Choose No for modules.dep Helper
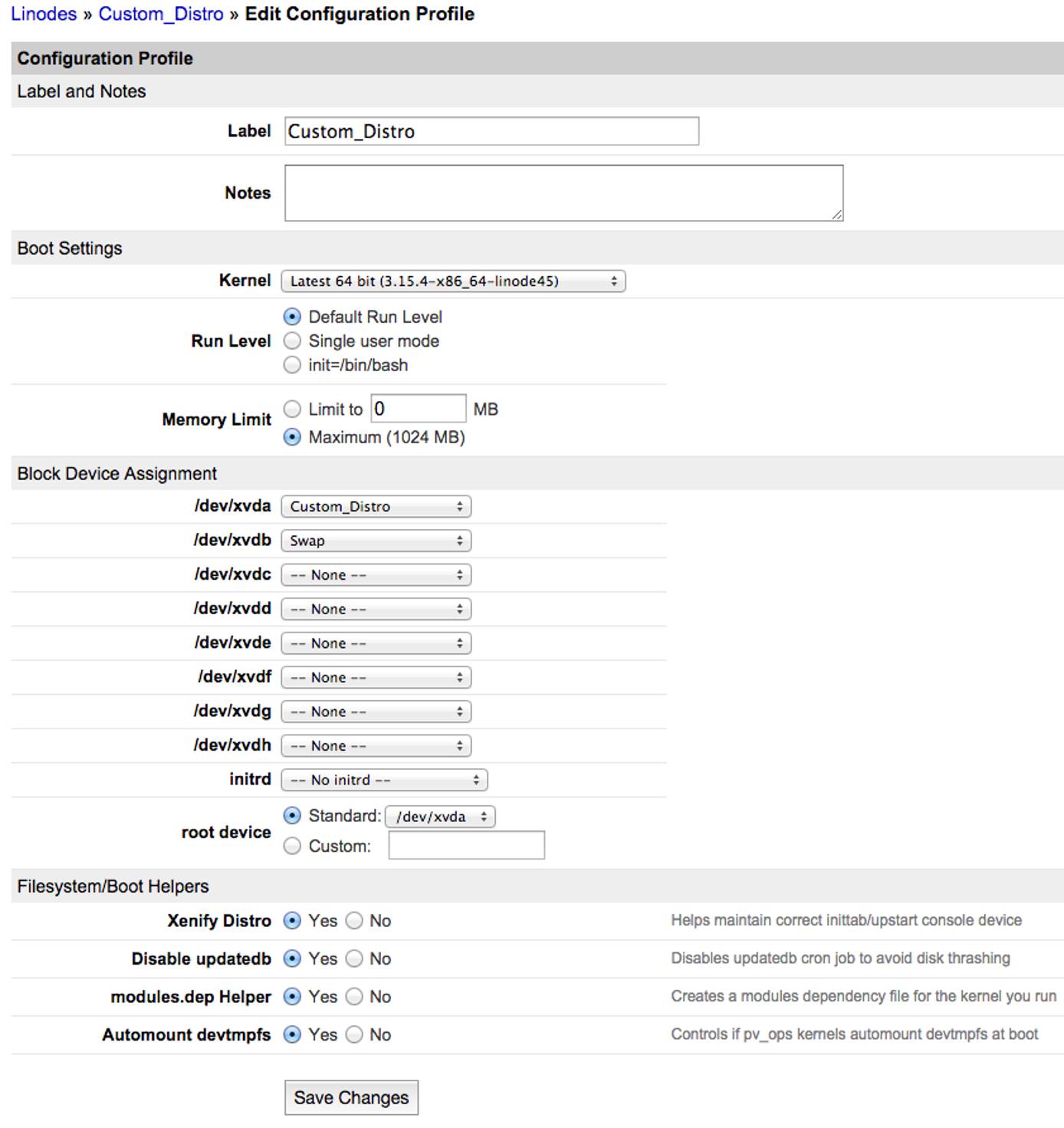The width and height of the screenshot is (1064, 1128). click(x=354, y=996)
